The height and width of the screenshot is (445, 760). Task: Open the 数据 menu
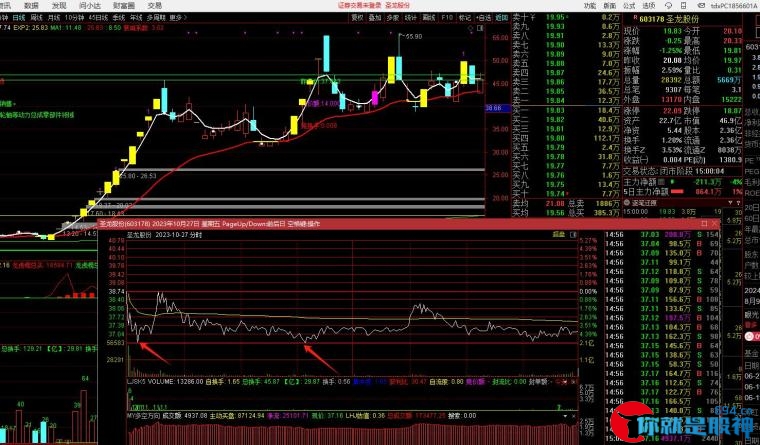tap(32, 6)
